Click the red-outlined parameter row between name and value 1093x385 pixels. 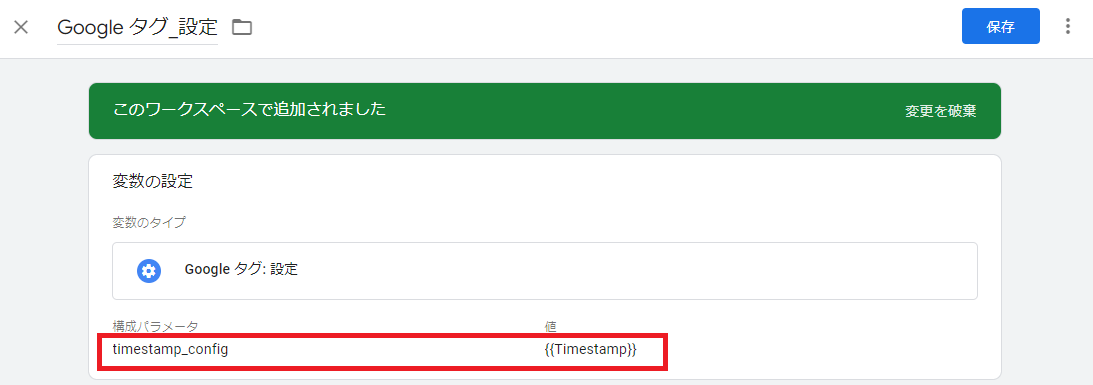(383, 352)
